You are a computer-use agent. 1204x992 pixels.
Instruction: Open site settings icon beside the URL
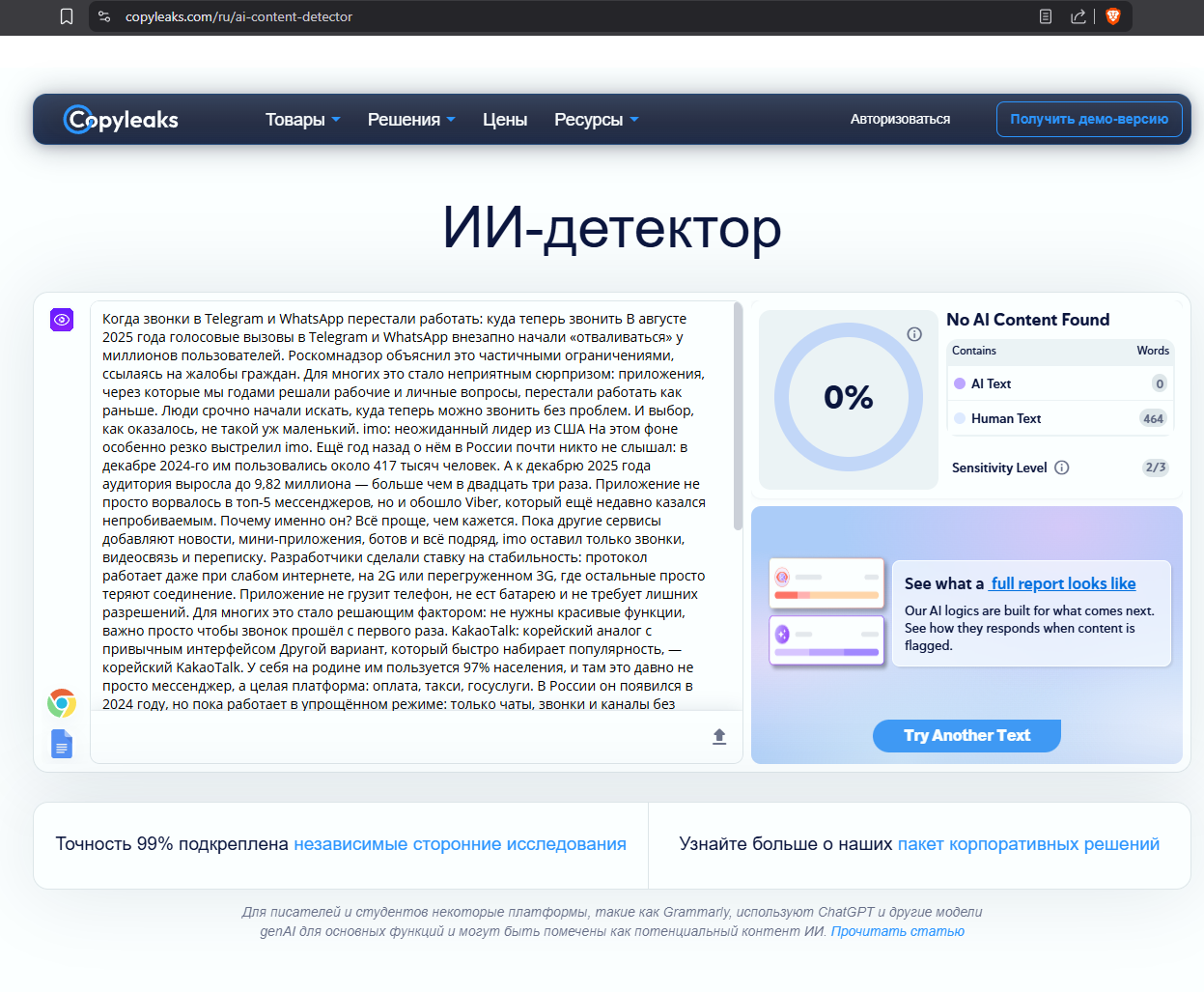click(105, 16)
